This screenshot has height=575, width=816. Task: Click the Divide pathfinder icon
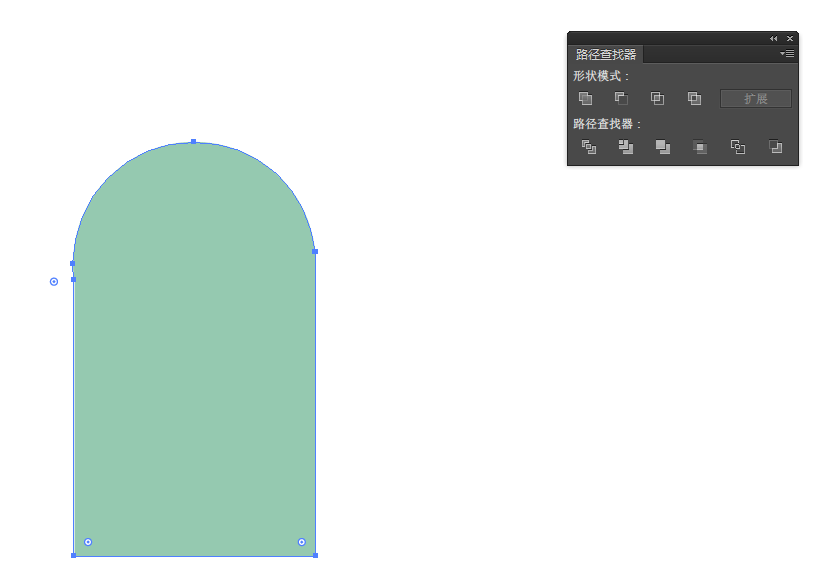[589, 147]
